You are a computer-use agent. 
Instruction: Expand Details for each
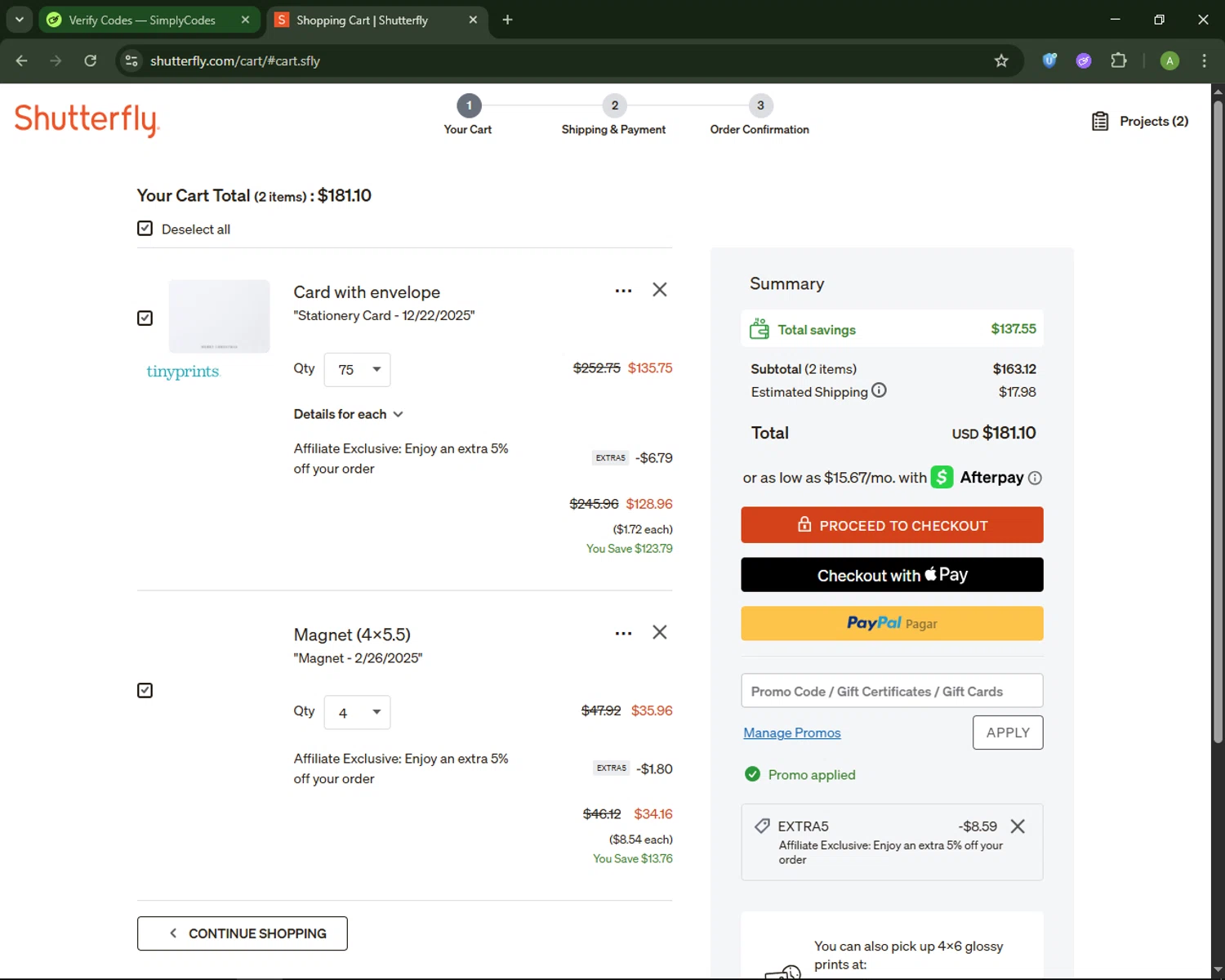(349, 414)
